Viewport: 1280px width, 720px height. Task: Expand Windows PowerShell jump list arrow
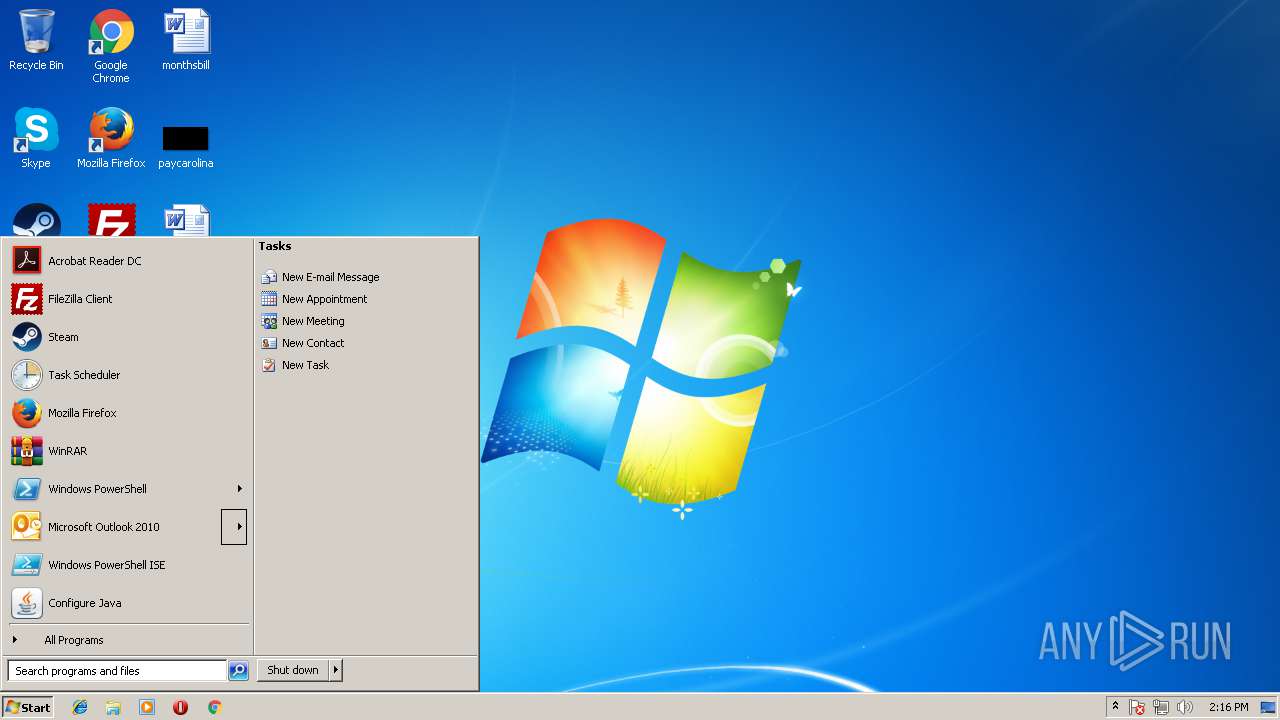click(239, 489)
